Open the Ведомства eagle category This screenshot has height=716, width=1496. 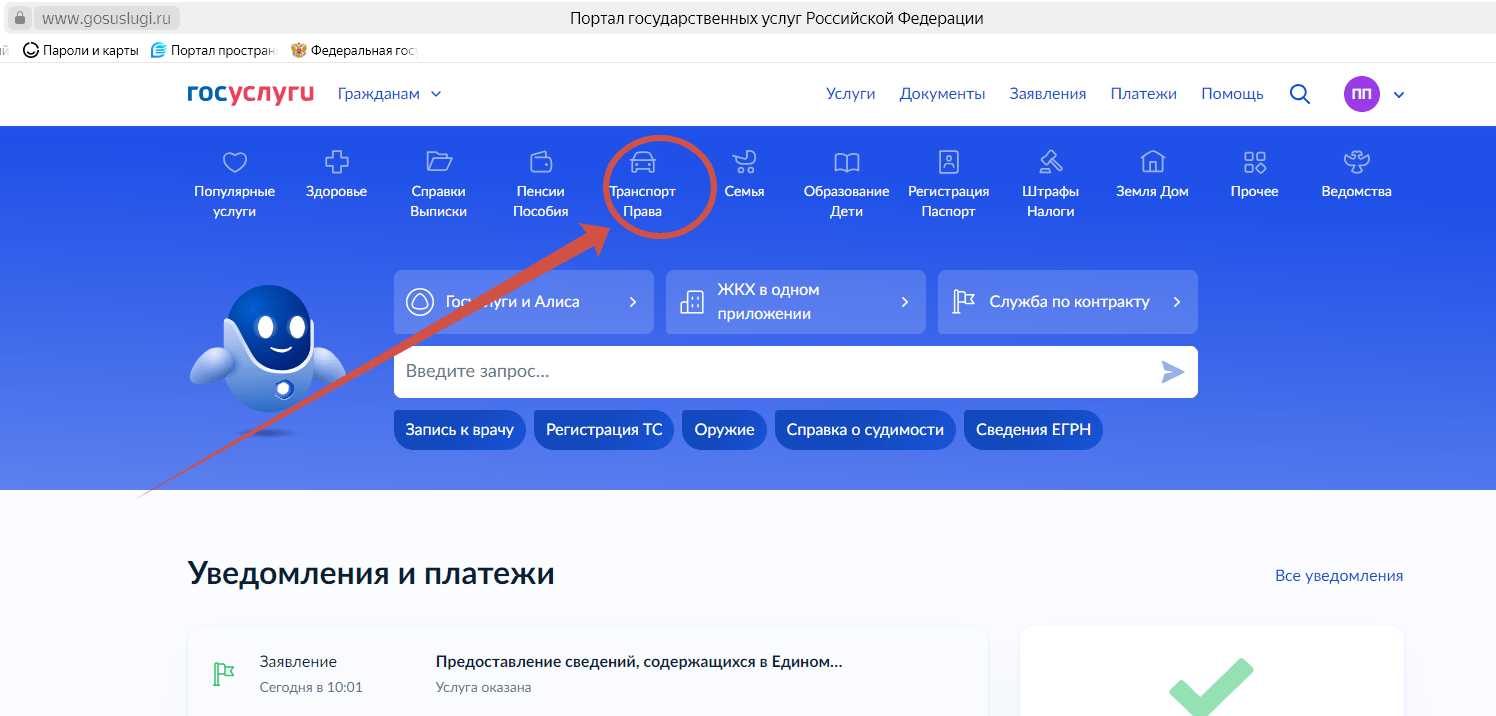pyautogui.click(x=1356, y=175)
